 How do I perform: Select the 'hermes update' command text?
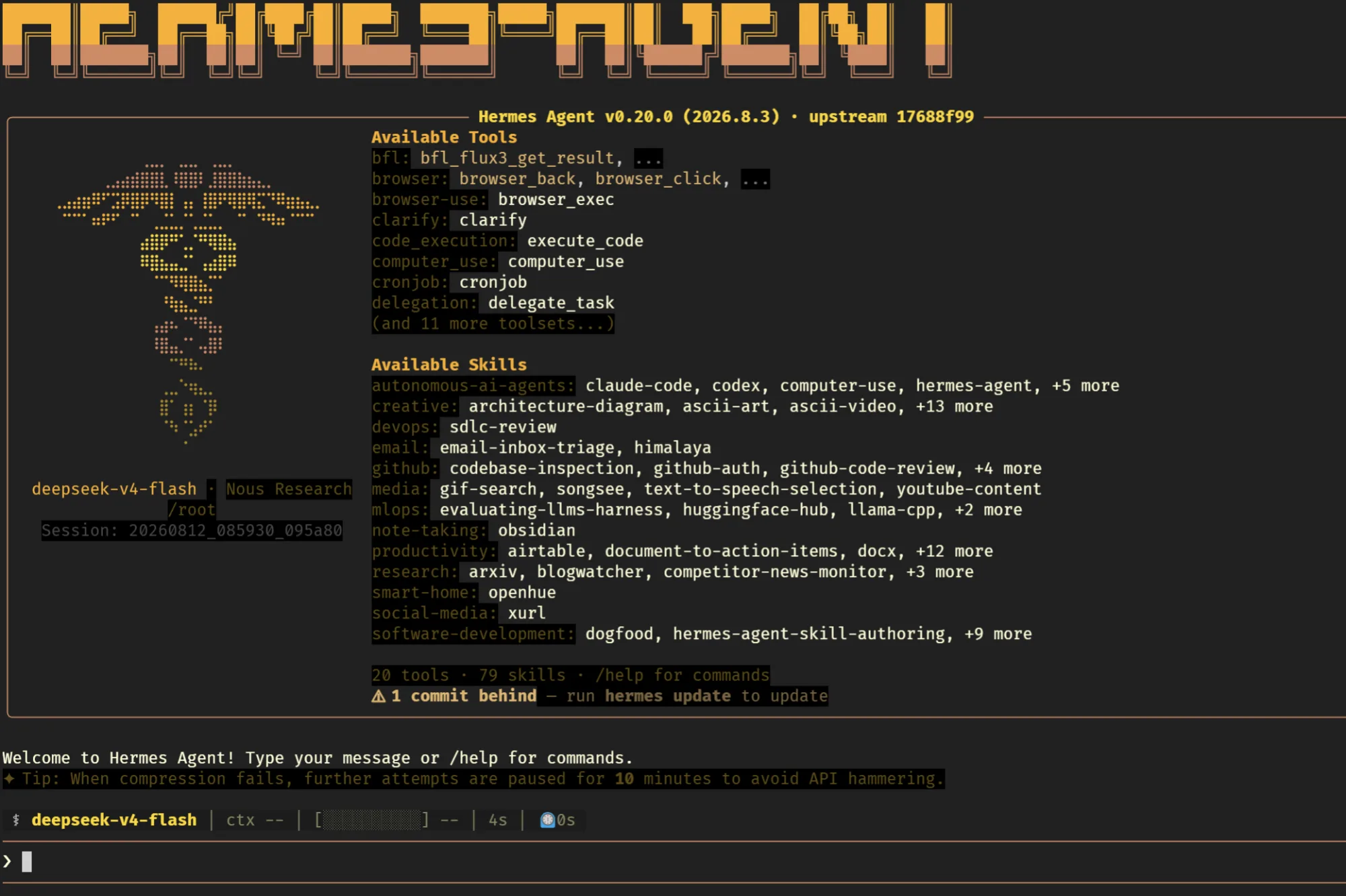click(x=668, y=696)
